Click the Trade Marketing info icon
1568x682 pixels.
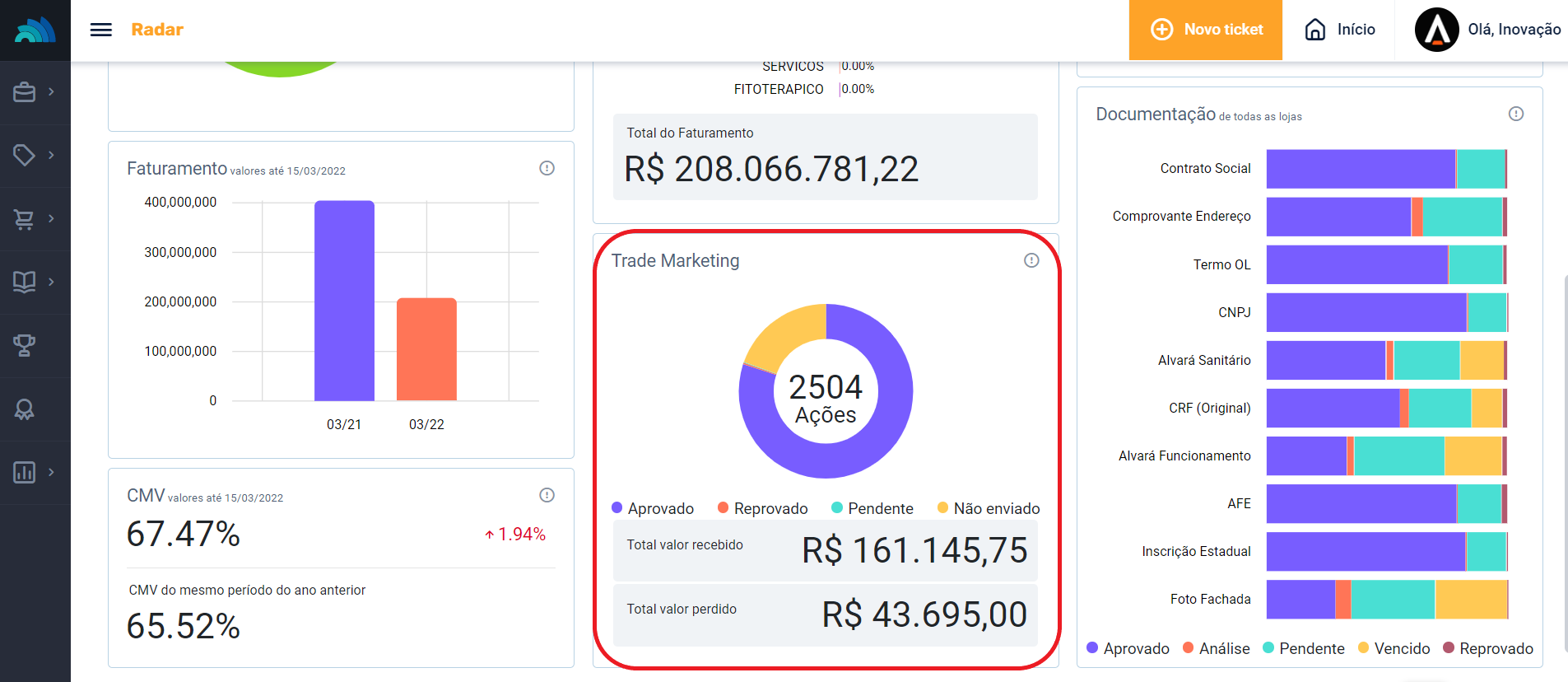(x=1031, y=260)
